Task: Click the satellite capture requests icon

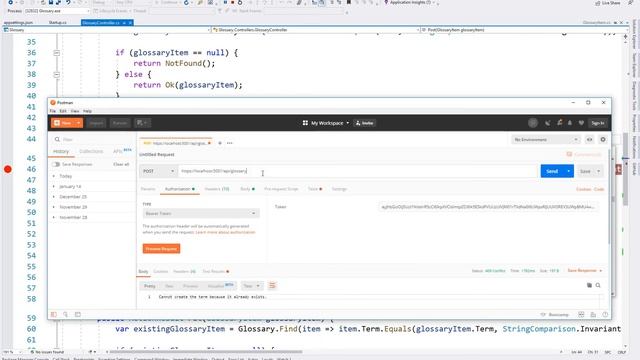Action: [548, 123]
